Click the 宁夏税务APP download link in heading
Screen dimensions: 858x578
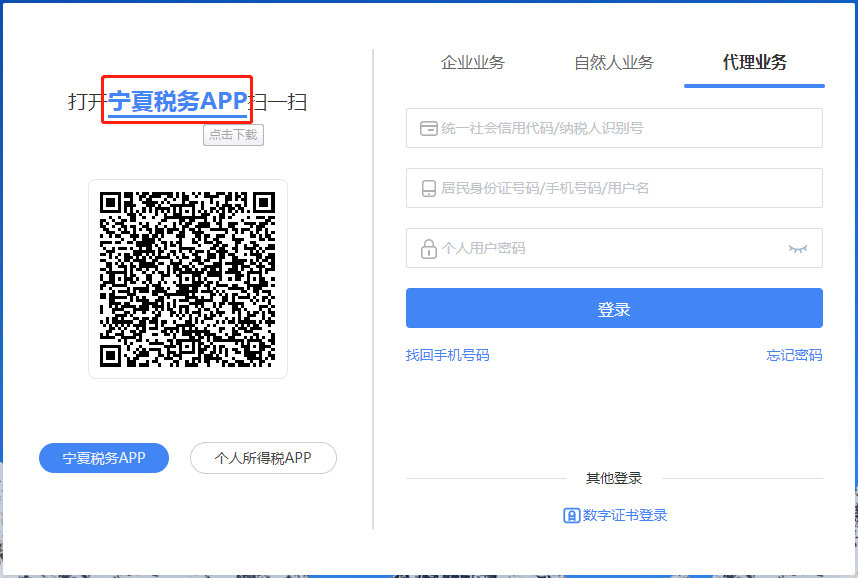point(177,101)
